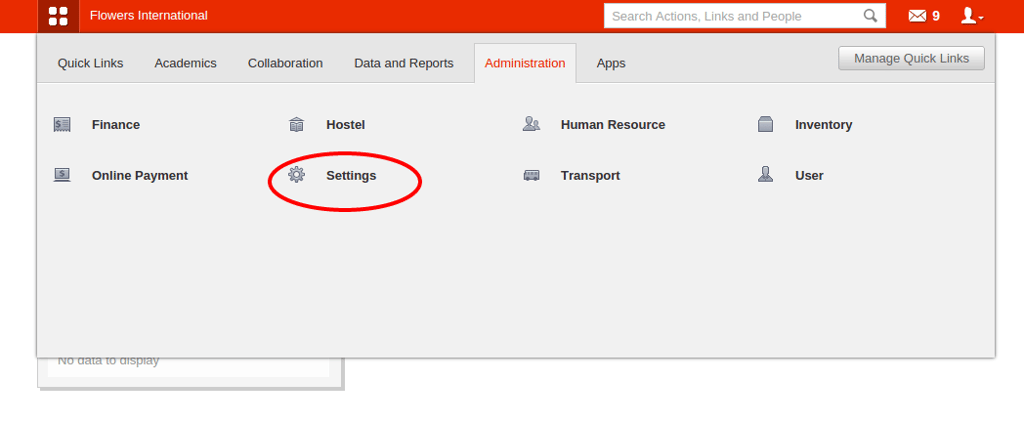The width and height of the screenshot is (1024, 423).
Task: Open messages via the envelope icon
Action: tap(918, 16)
